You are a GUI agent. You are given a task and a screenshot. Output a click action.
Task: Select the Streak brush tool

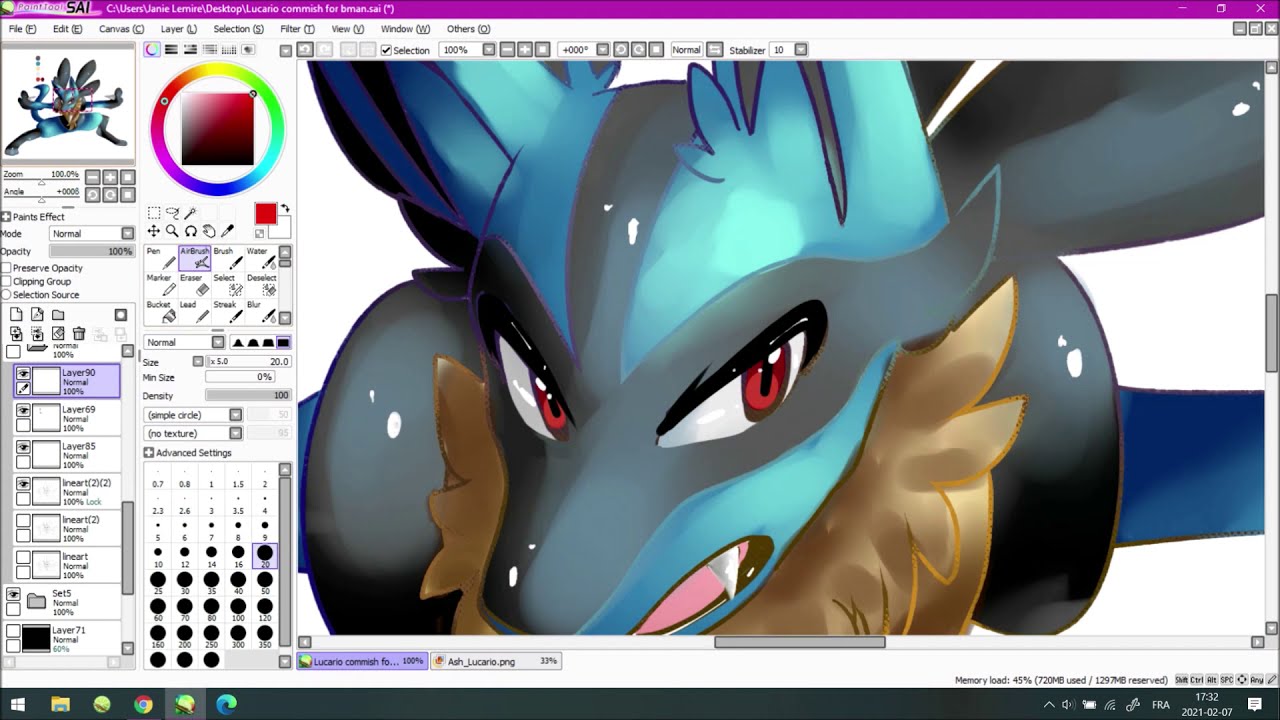(x=228, y=312)
